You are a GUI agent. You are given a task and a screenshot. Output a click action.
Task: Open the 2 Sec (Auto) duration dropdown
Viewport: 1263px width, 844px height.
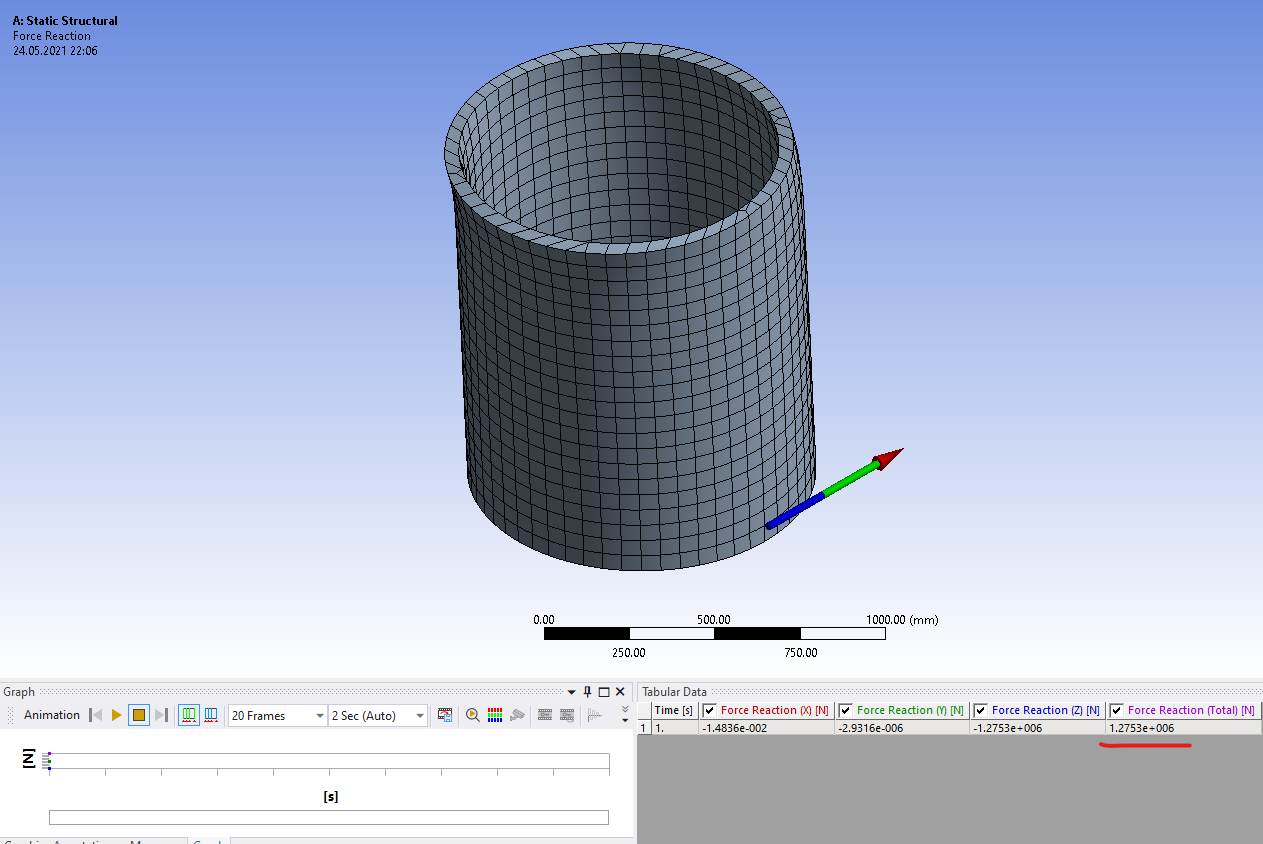pos(420,715)
